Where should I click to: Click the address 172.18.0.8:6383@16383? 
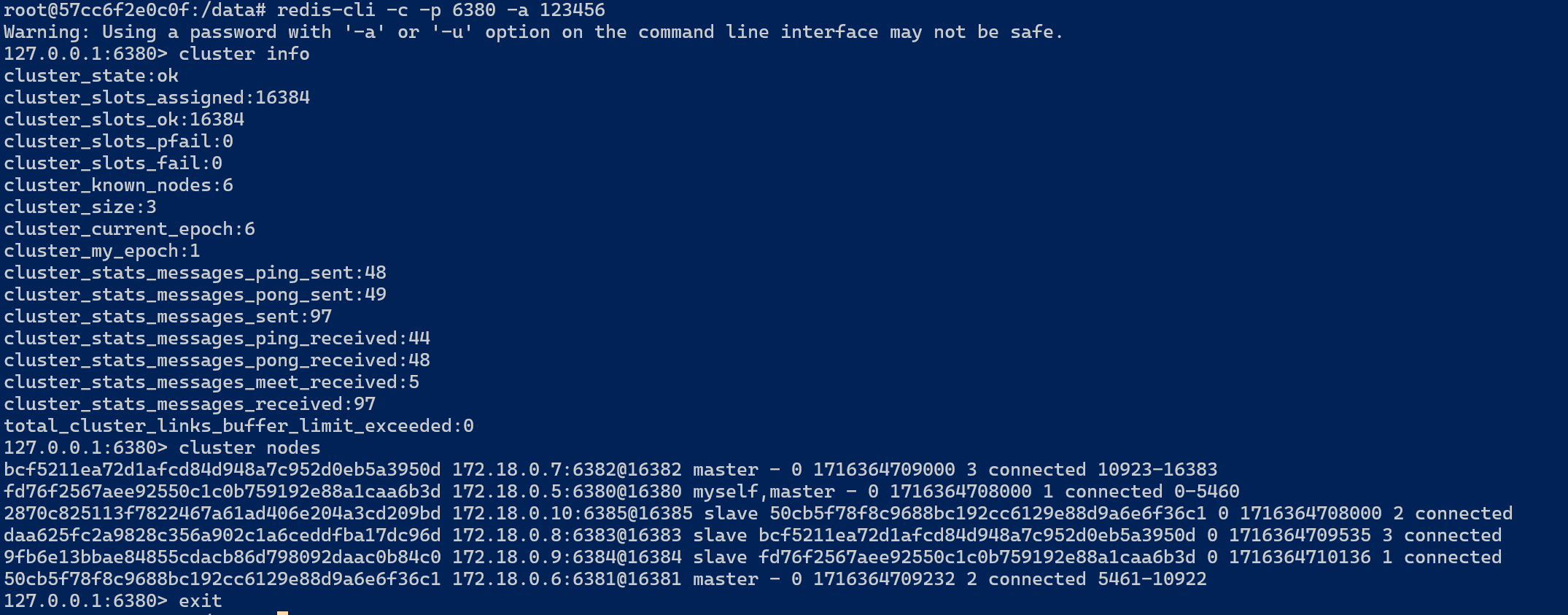(567, 535)
